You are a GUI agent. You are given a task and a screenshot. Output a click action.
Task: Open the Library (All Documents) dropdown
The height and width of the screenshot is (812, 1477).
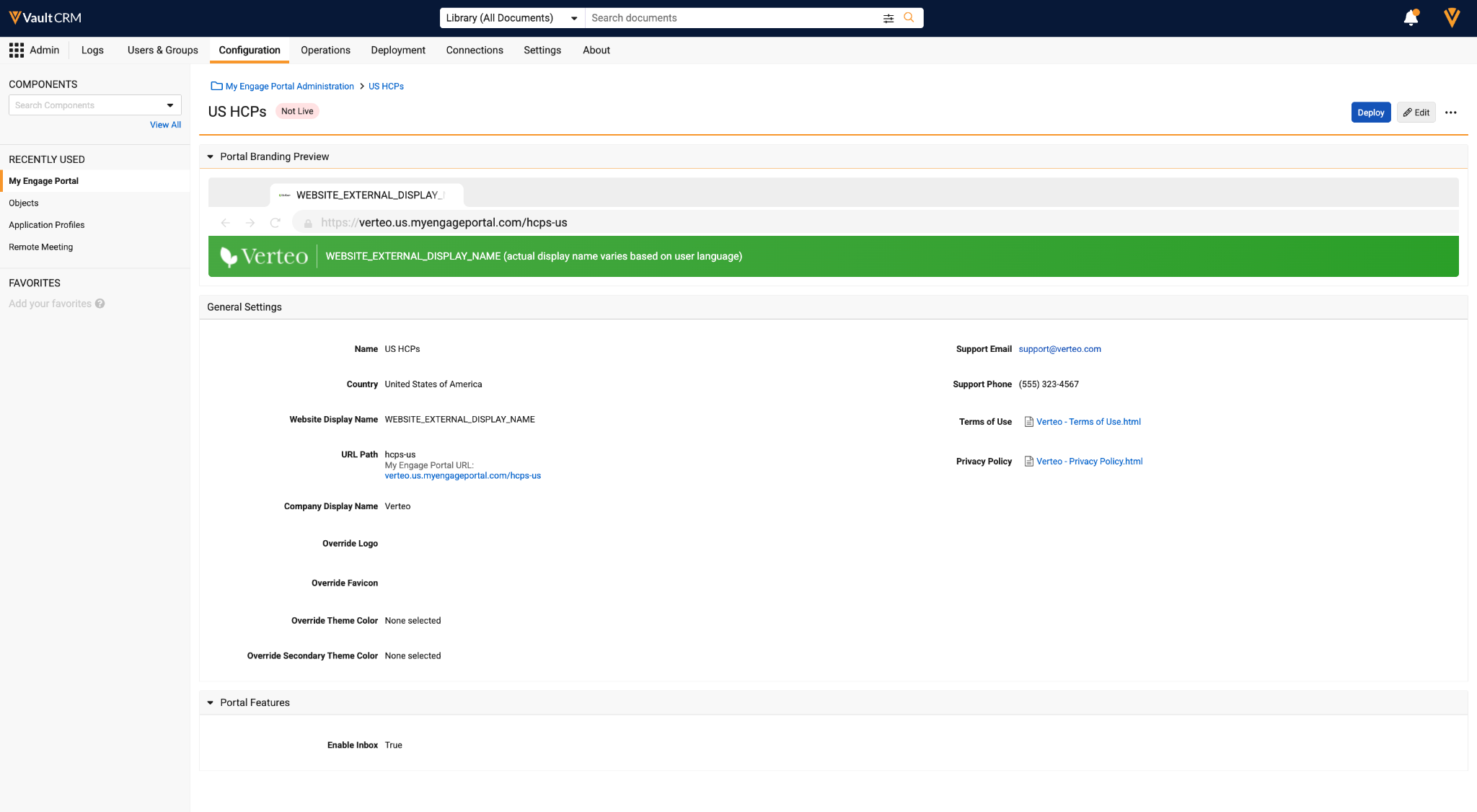pyautogui.click(x=512, y=18)
